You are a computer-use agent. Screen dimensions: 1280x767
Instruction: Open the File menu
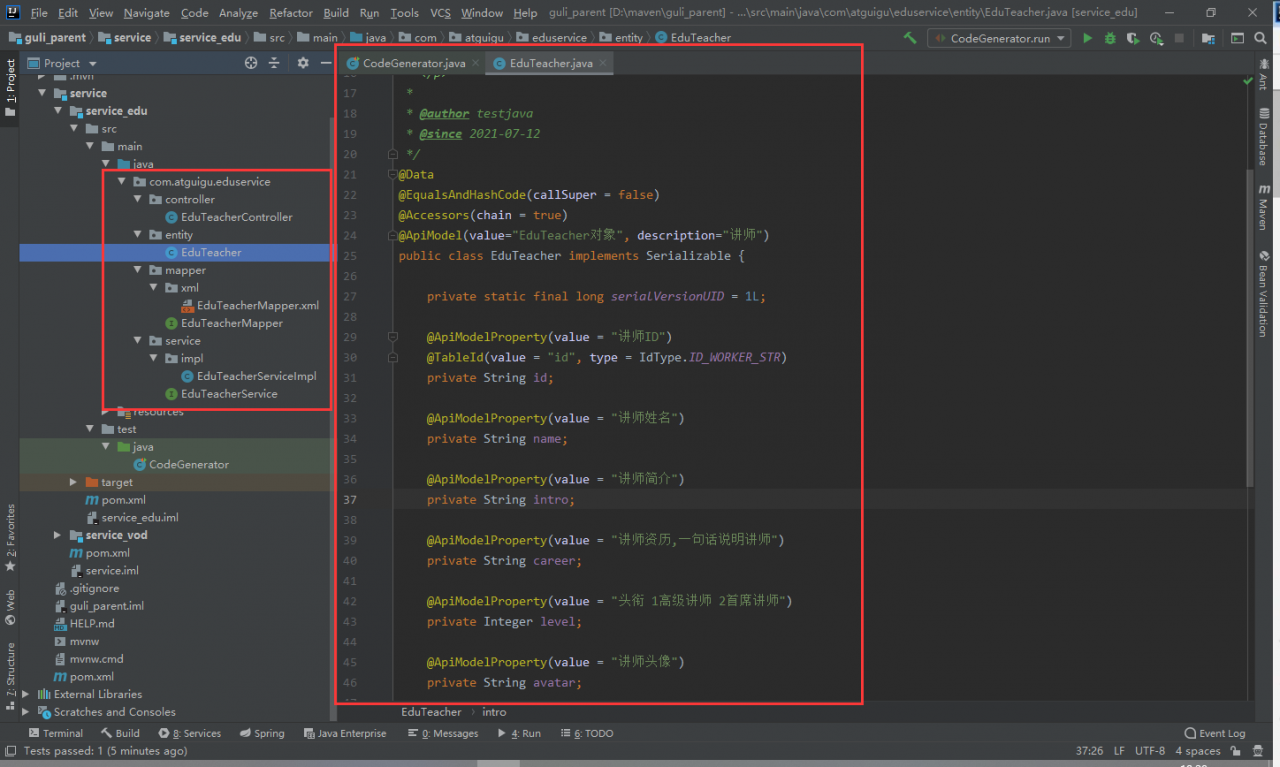click(39, 13)
